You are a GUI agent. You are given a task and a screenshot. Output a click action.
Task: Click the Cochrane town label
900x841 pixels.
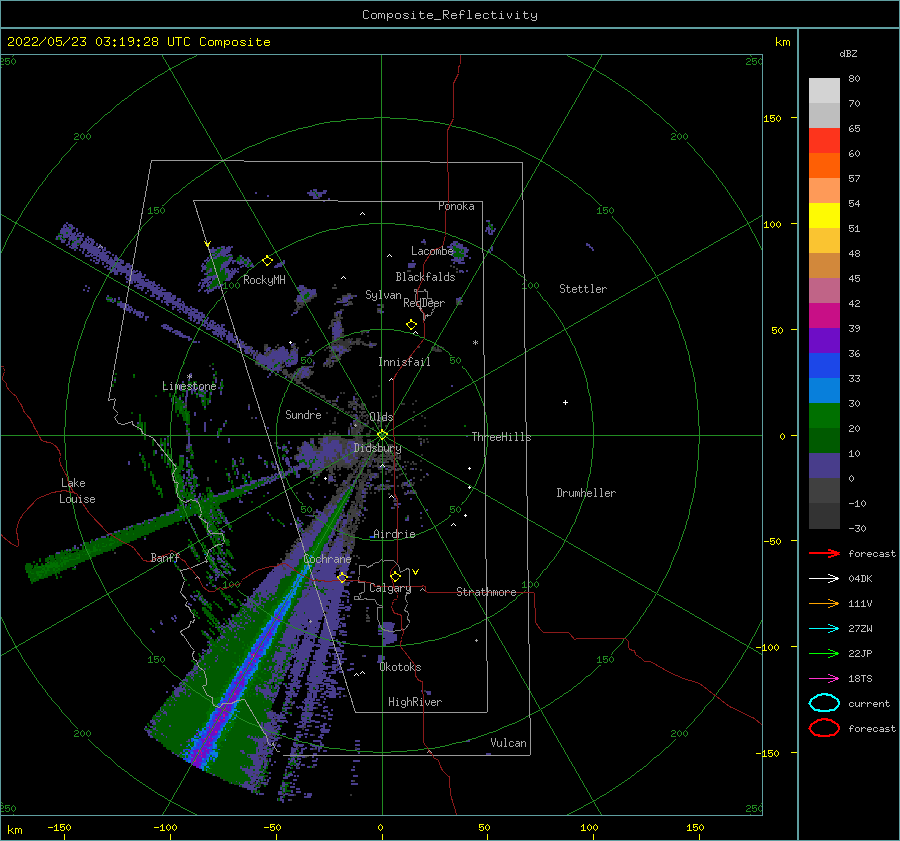click(x=327, y=559)
